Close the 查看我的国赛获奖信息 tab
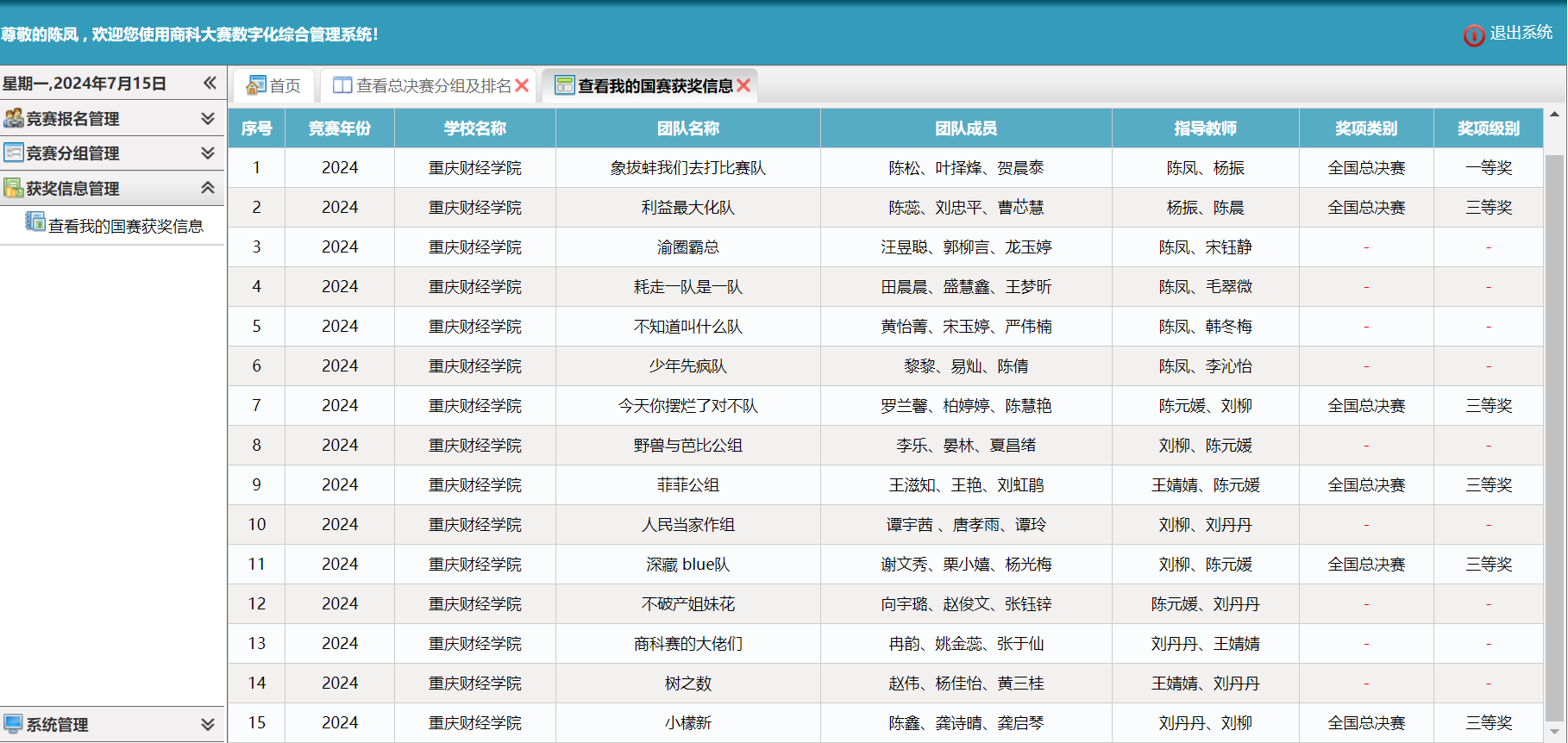 743,85
